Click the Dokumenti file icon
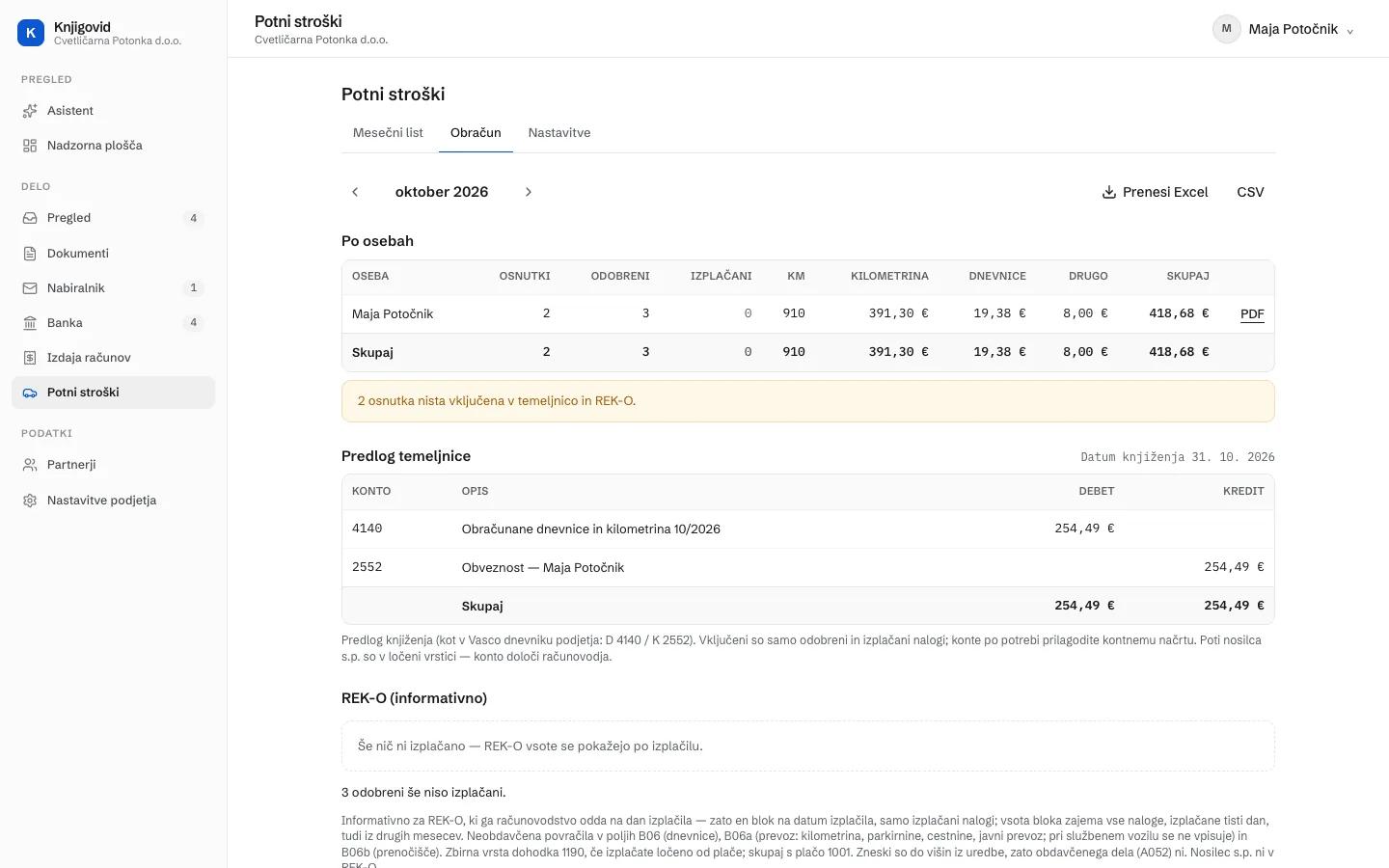The image size is (1389, 868). pos(30,254)
